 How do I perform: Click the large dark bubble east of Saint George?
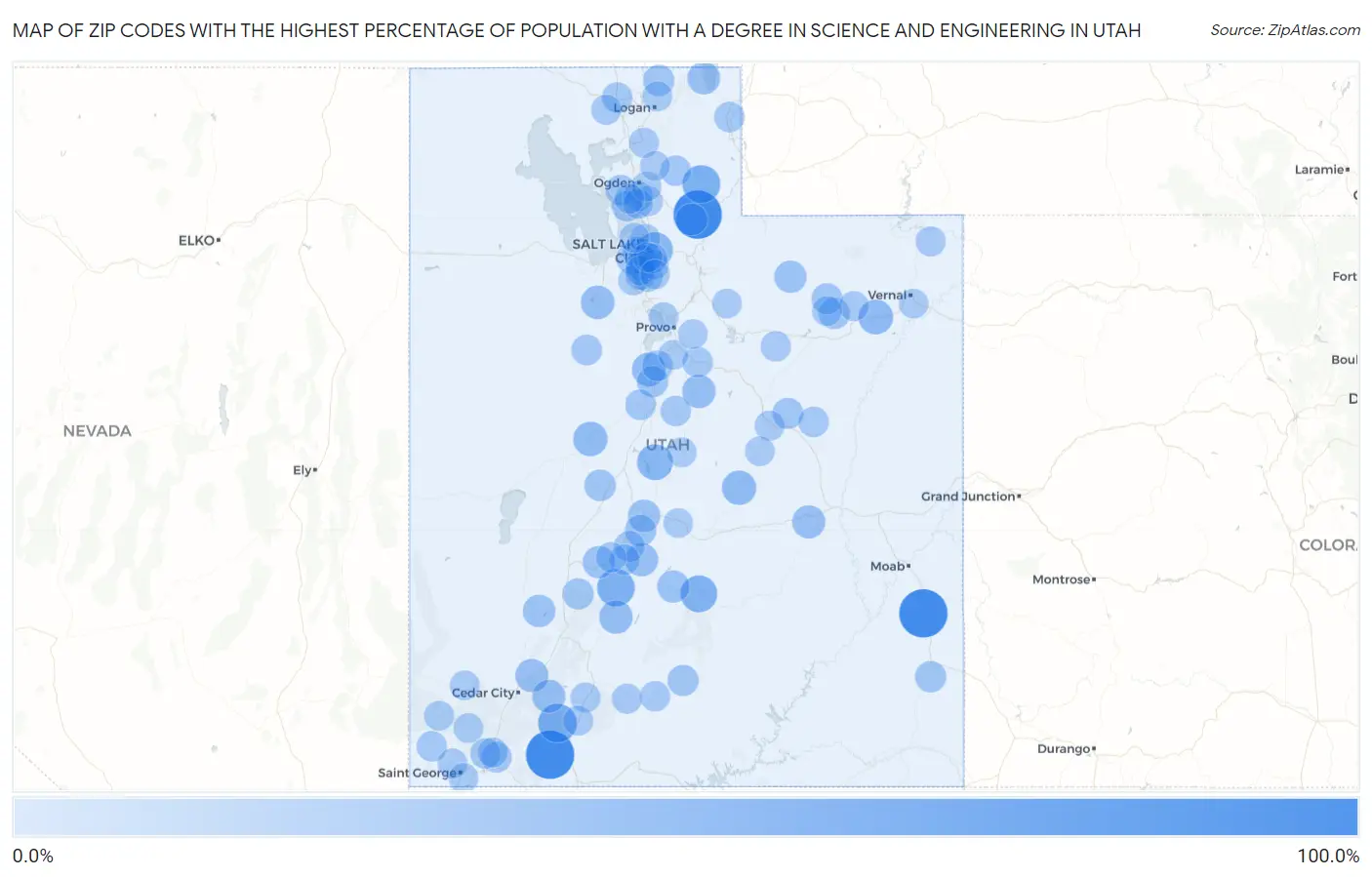coord(550,755)
